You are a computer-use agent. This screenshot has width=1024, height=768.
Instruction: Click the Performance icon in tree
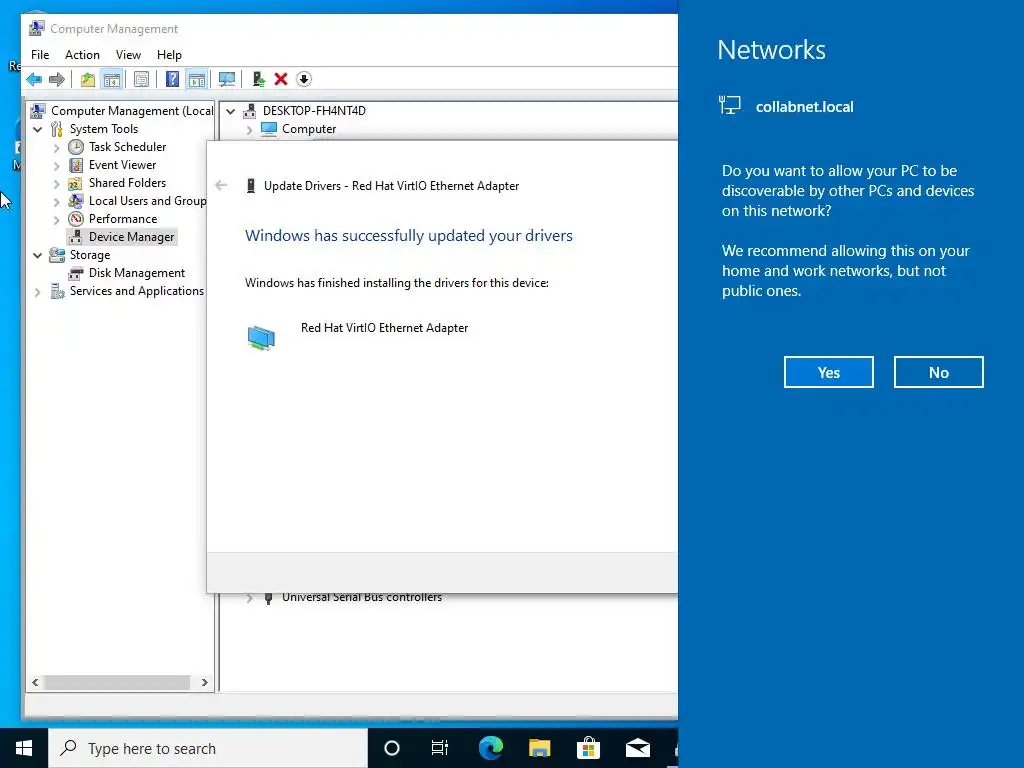(x=76, y=219)
